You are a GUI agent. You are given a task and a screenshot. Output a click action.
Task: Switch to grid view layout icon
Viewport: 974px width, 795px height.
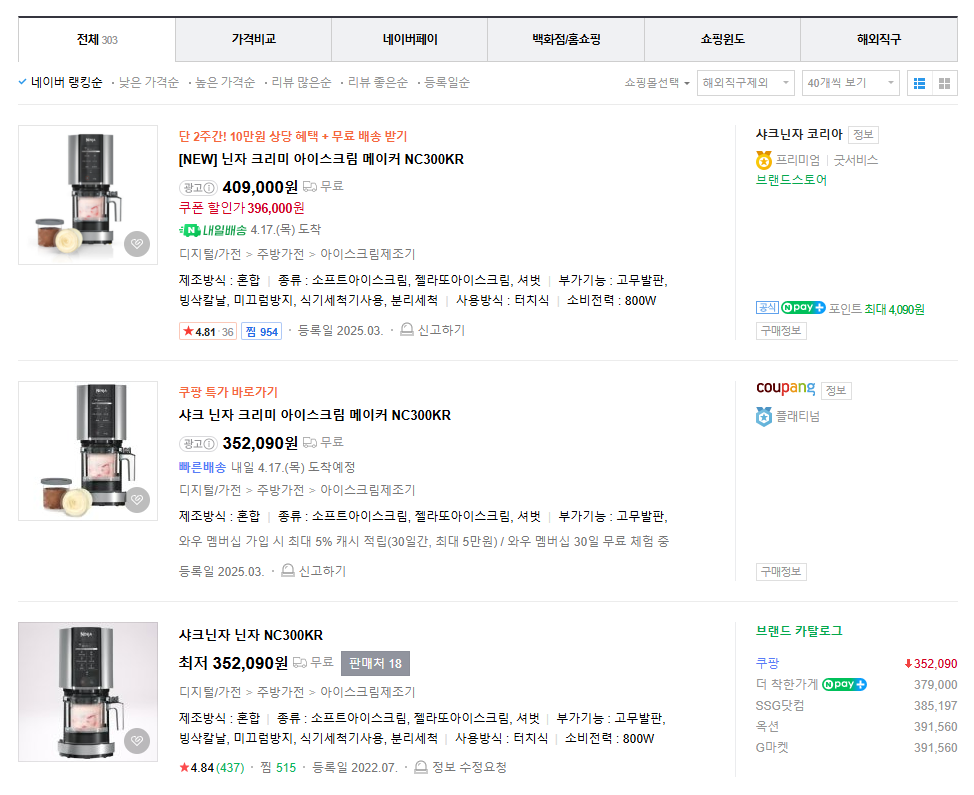coord(944,83)
